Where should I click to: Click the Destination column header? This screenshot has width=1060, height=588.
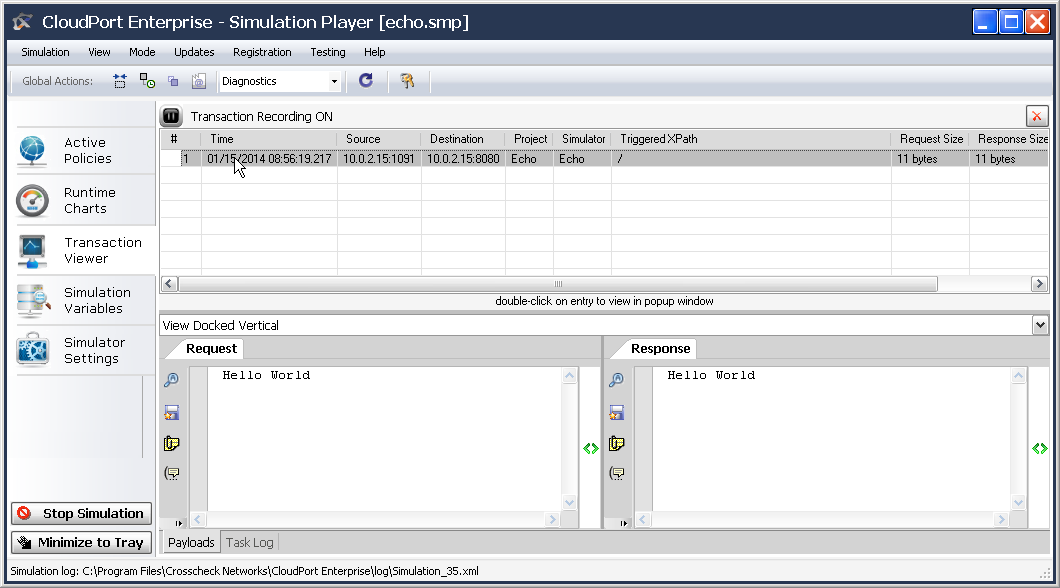click(463, 139)
